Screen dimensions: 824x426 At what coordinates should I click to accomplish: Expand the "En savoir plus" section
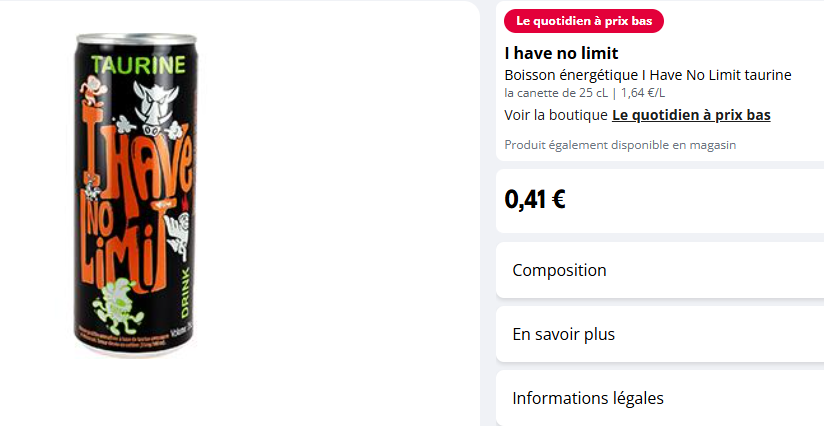[x=563, y=334]
